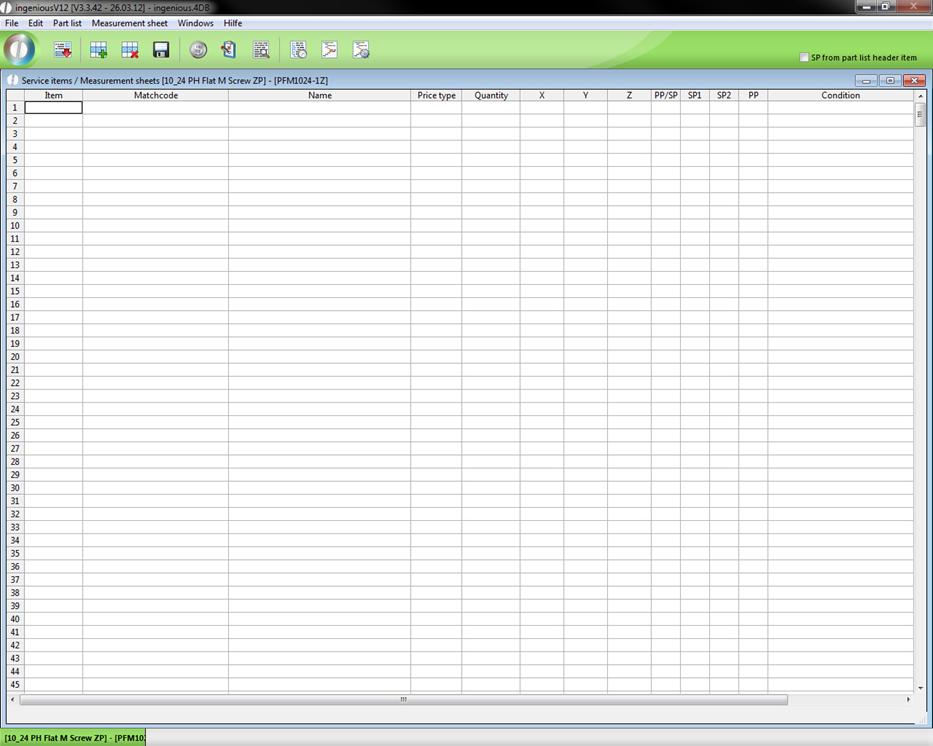Click the import list icon with red arrow
This screenshot has height=746, width=933.
62,50
